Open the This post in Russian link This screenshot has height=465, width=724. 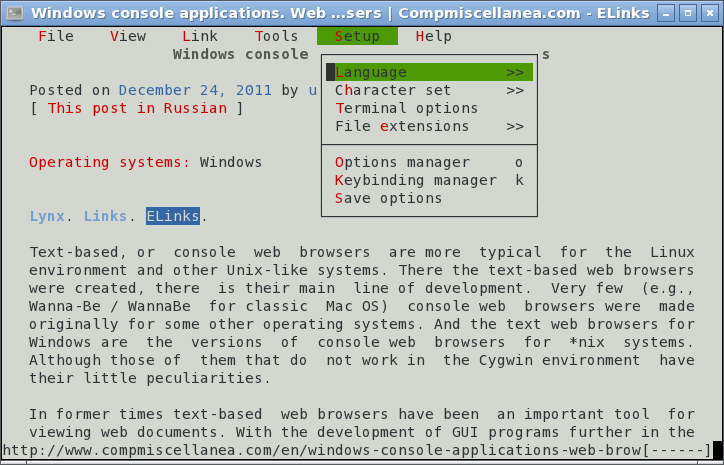tap(137, 108)
